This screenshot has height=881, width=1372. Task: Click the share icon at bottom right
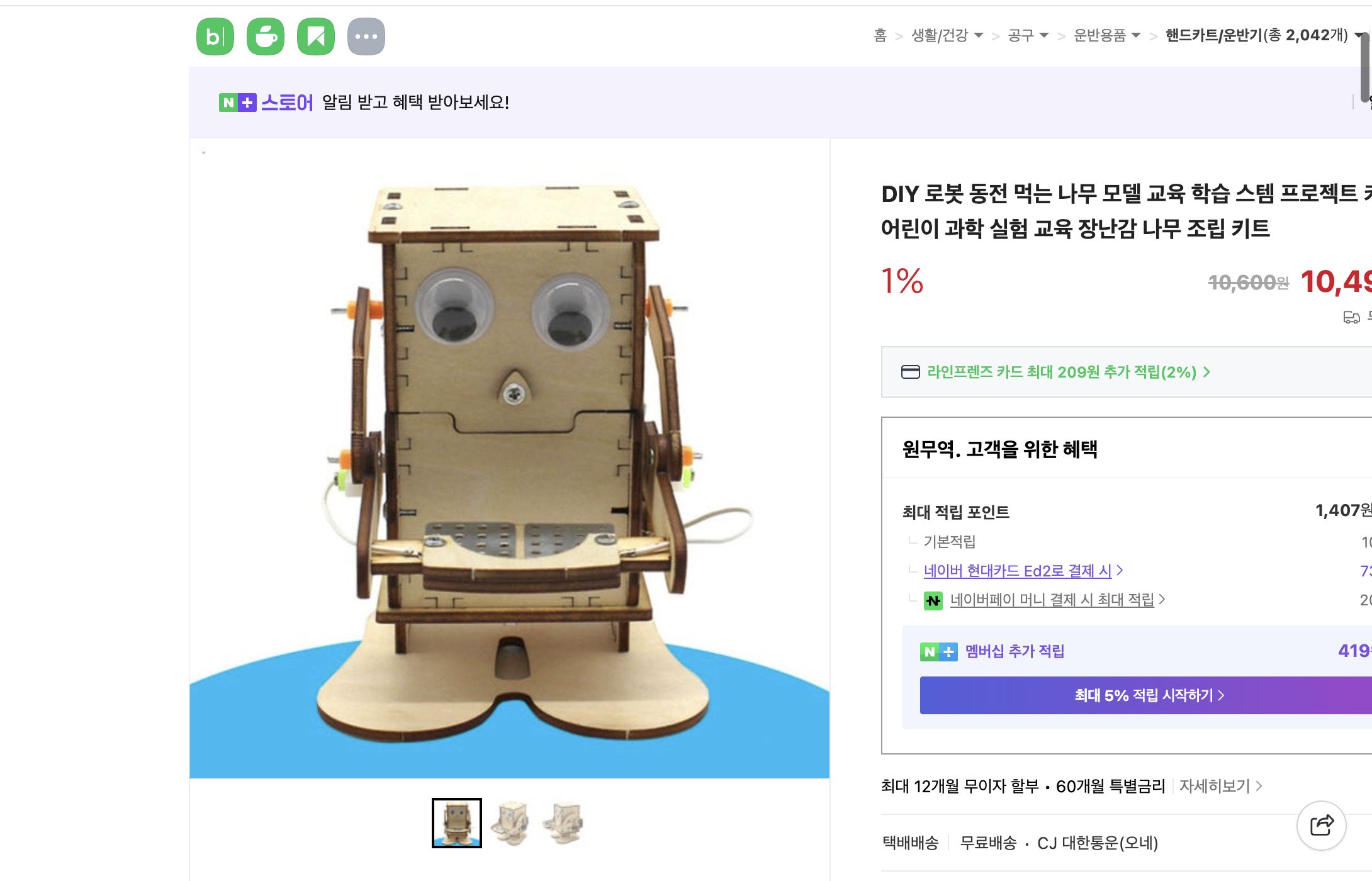pos(1322,826)
